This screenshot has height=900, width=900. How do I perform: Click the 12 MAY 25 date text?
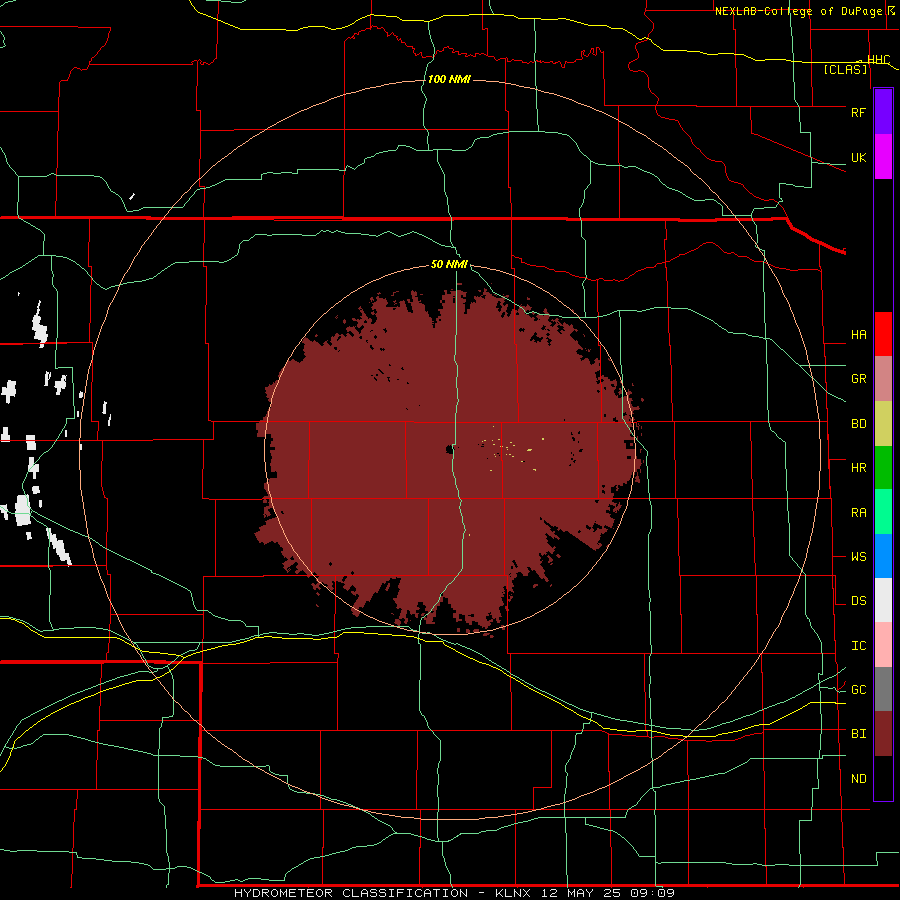coord(582,893)
